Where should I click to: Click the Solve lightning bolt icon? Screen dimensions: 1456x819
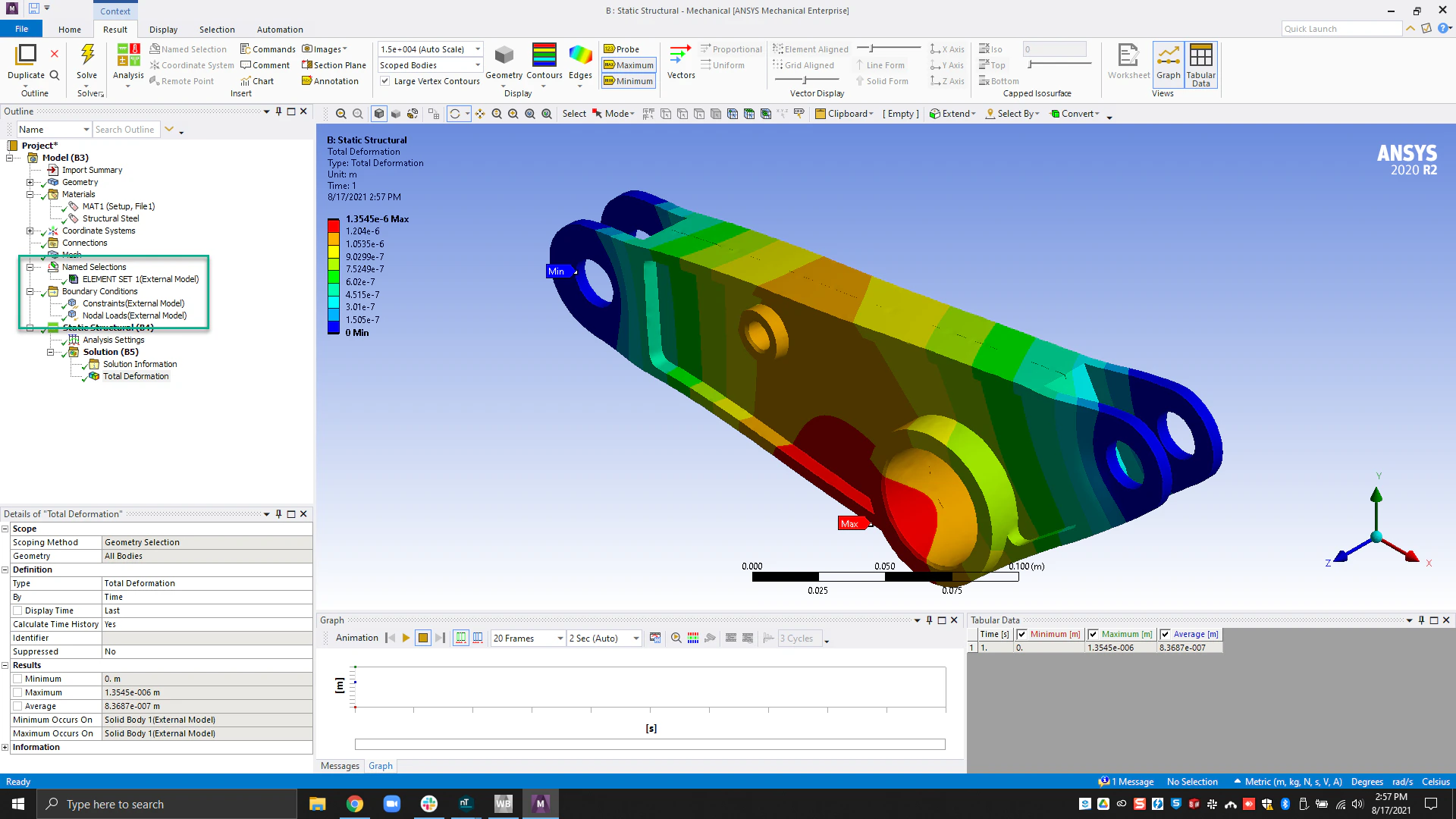point(87,55)
